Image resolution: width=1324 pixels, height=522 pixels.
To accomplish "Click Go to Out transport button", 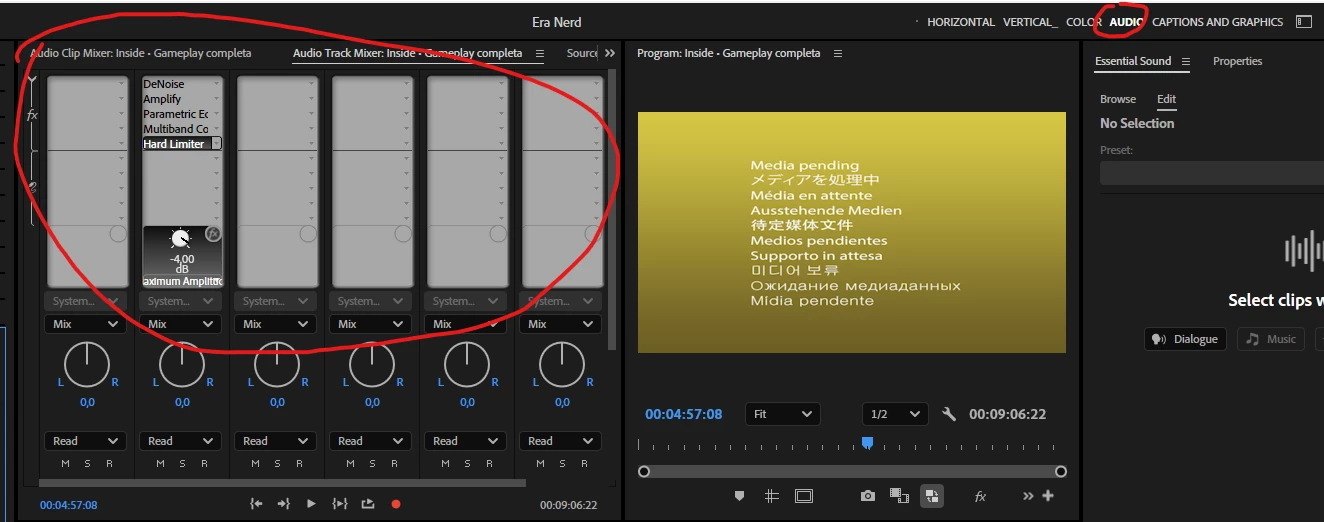I will [284, 504].
